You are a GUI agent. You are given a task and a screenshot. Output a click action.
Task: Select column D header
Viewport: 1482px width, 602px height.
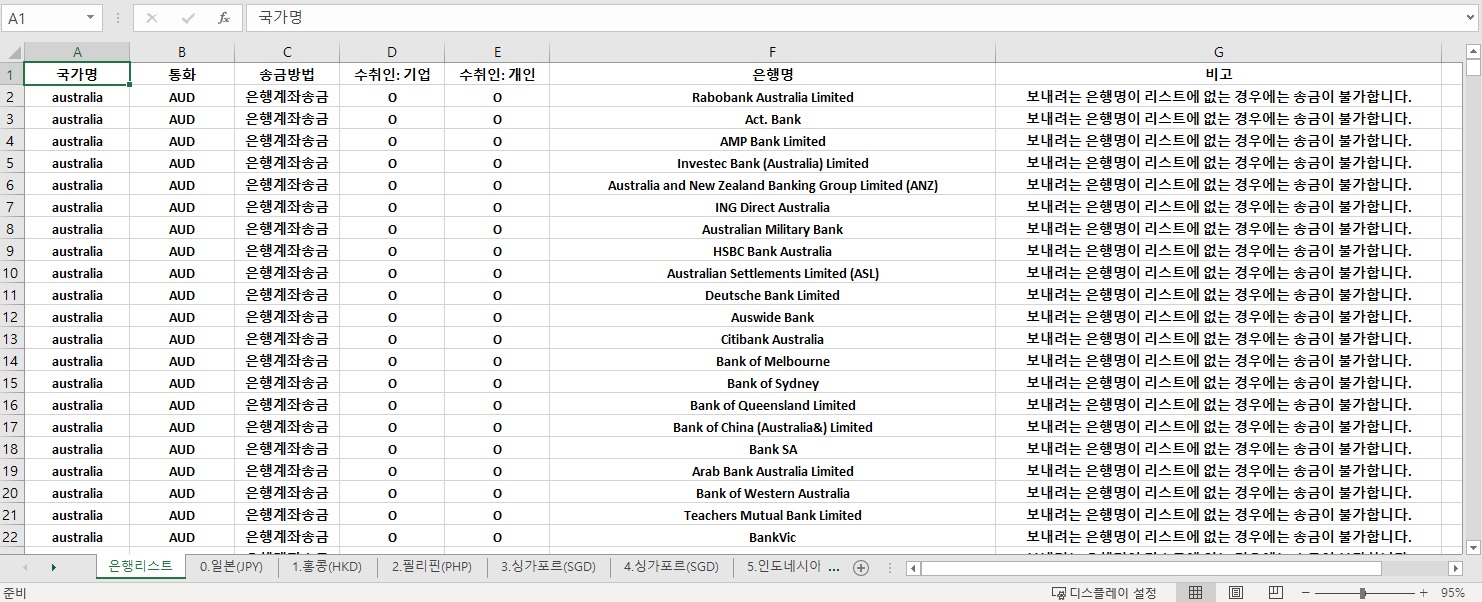point(392,52)
